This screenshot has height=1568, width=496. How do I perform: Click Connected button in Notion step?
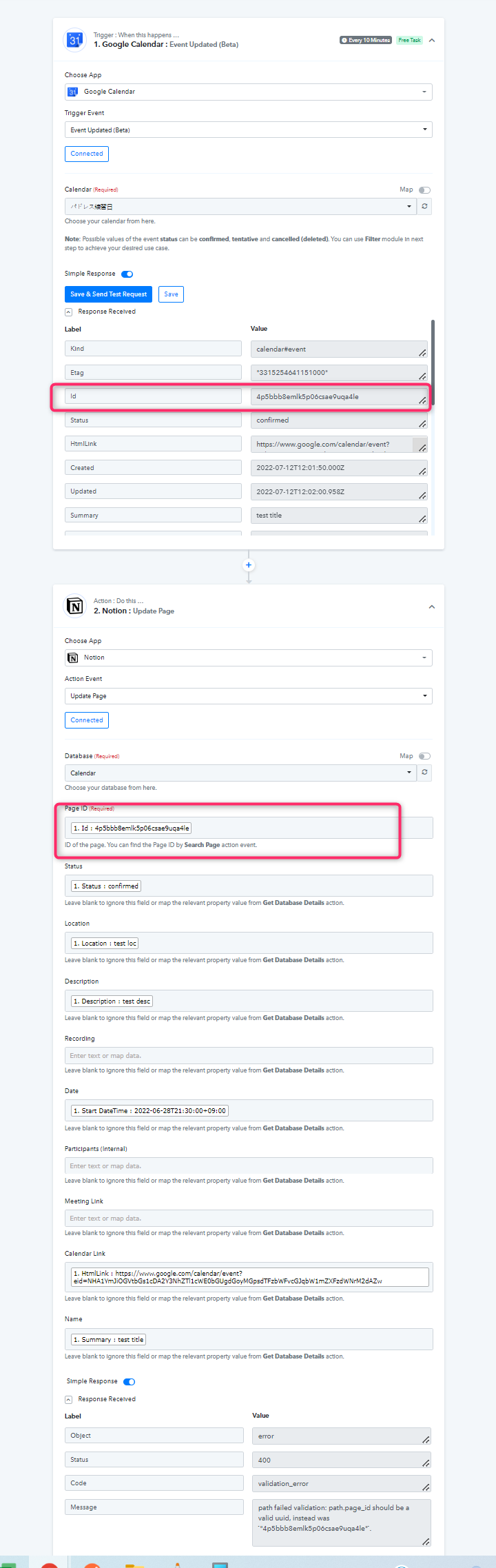pyautogui.click(x=87, y=720)
